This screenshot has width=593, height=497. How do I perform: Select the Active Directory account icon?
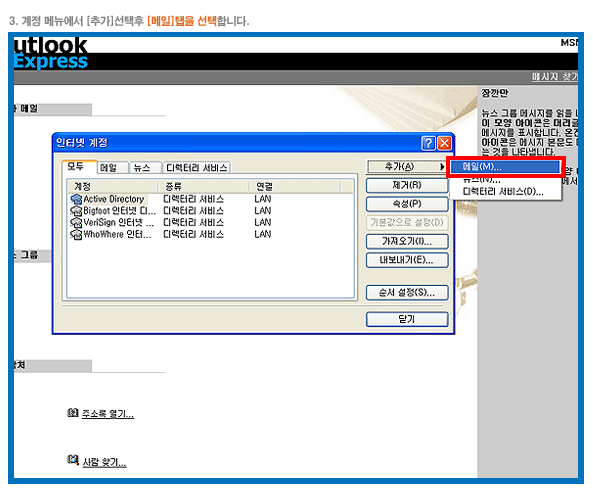pos(76,199)
